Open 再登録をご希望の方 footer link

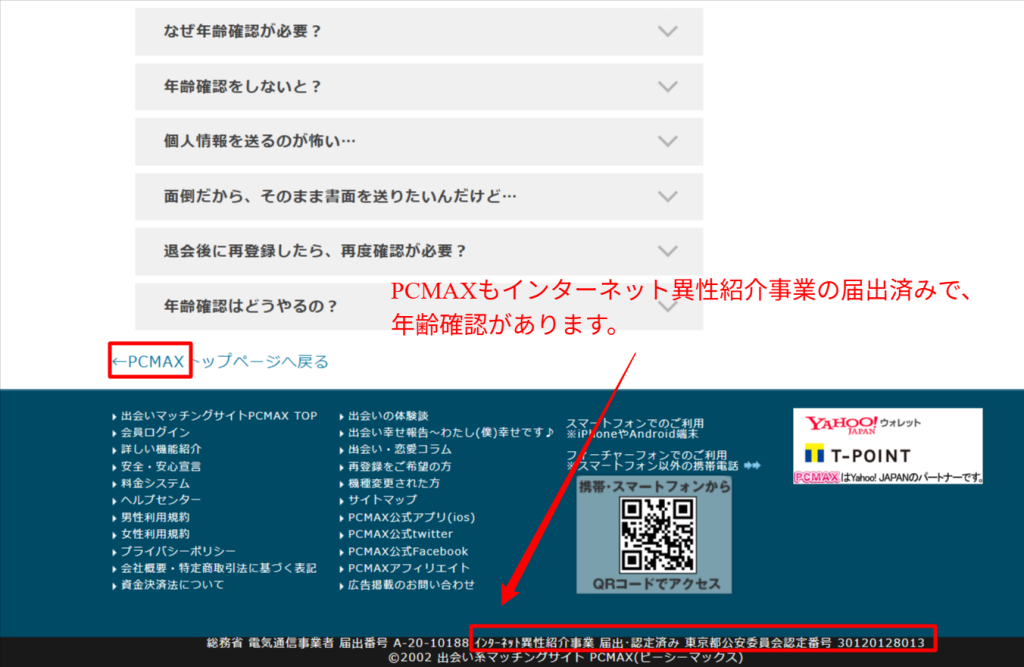[400, 466]
